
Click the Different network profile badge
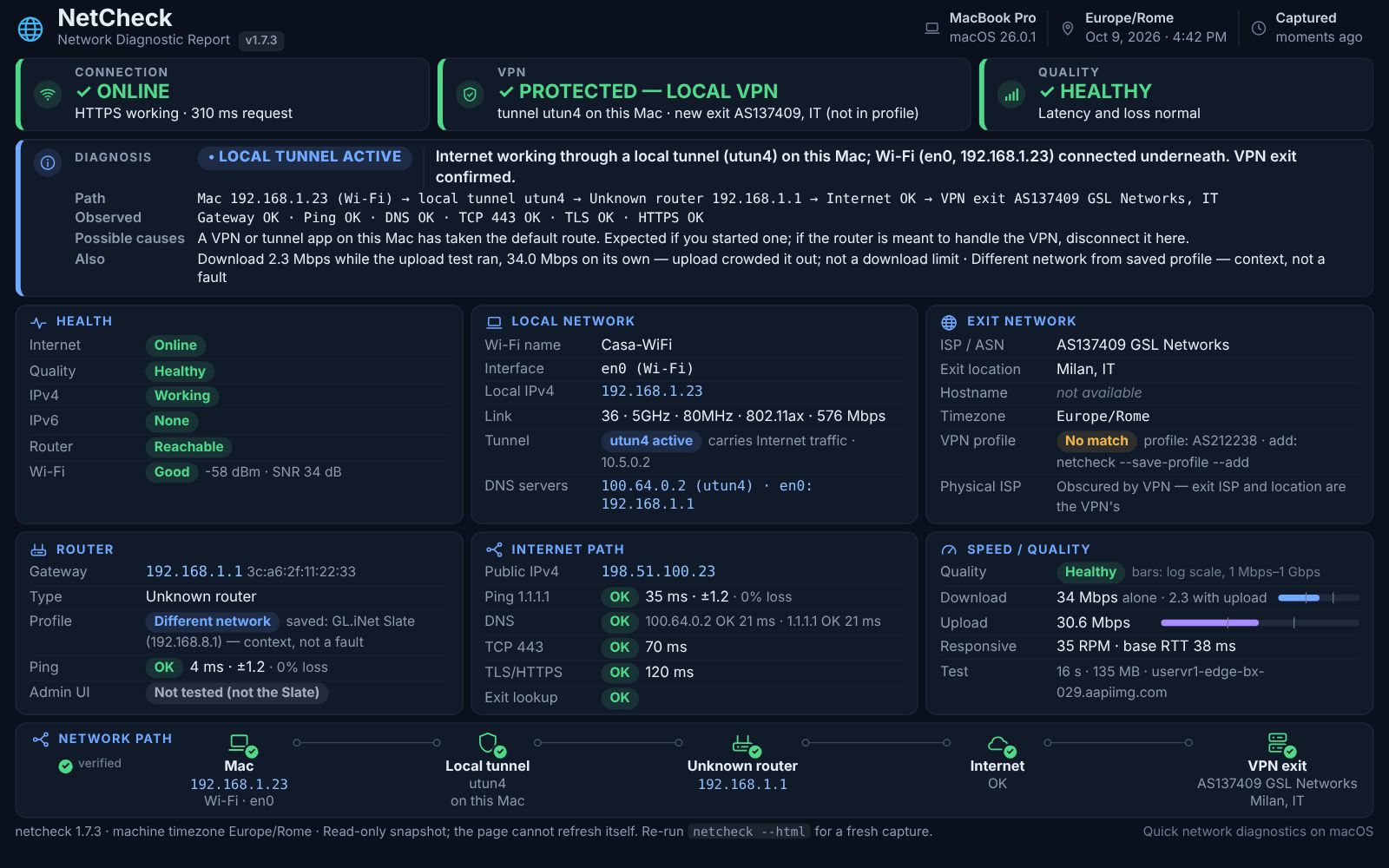[x=212, y=621]
